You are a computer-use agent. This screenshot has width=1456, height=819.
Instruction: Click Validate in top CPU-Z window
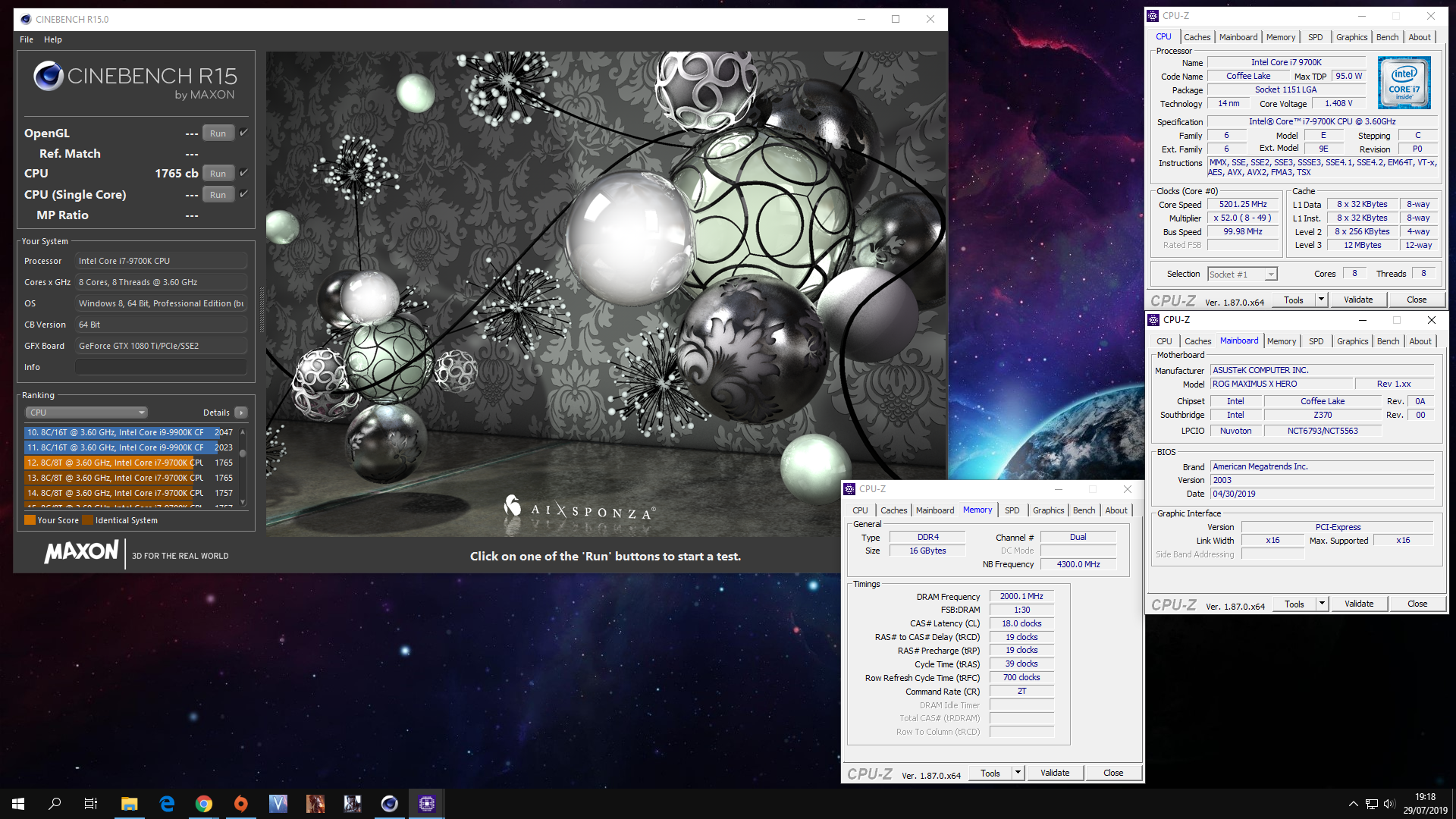pyautogui.click(x=1358, y=300)
